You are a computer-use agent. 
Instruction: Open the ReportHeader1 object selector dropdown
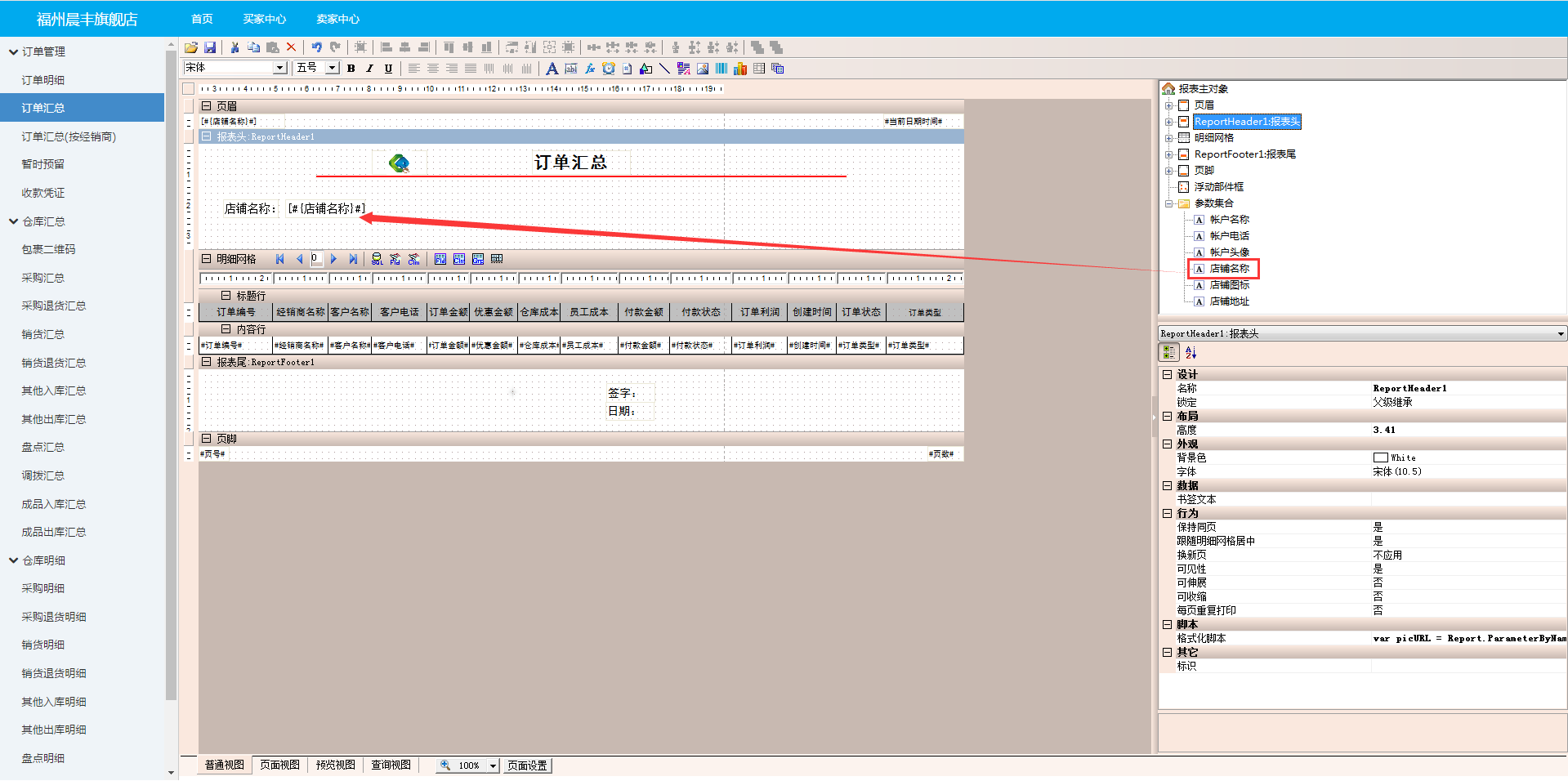coord(1560,333)
